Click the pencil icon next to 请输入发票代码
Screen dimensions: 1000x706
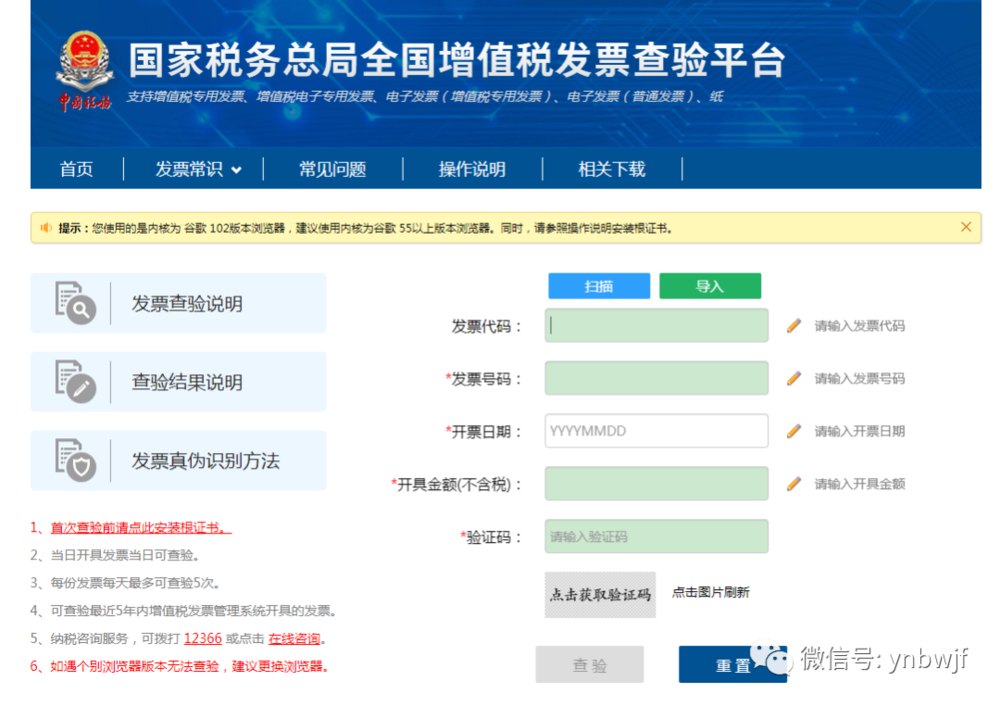[793, 326]
